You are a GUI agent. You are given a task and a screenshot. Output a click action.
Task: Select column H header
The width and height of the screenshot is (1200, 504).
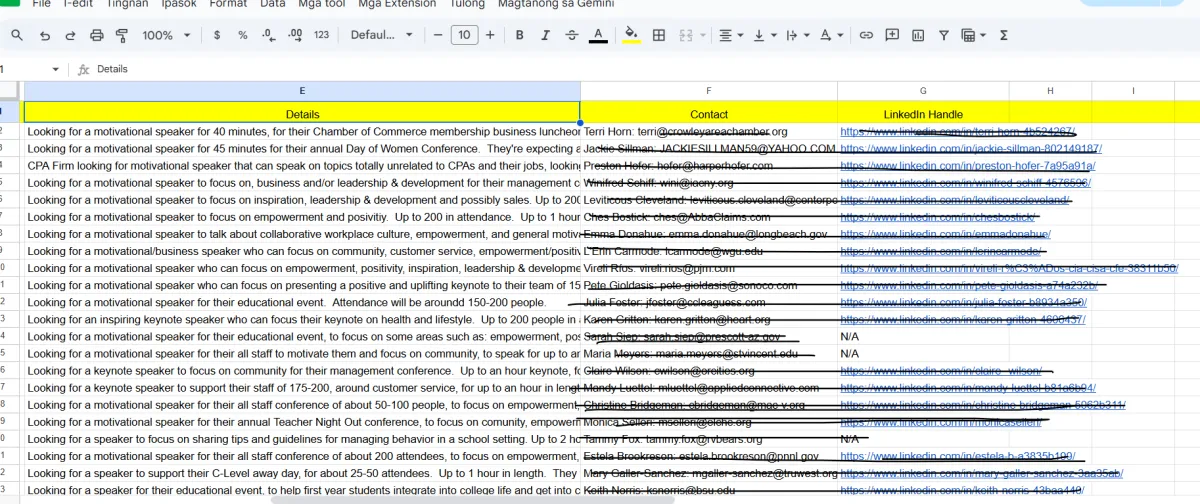tap(1050, 91)
